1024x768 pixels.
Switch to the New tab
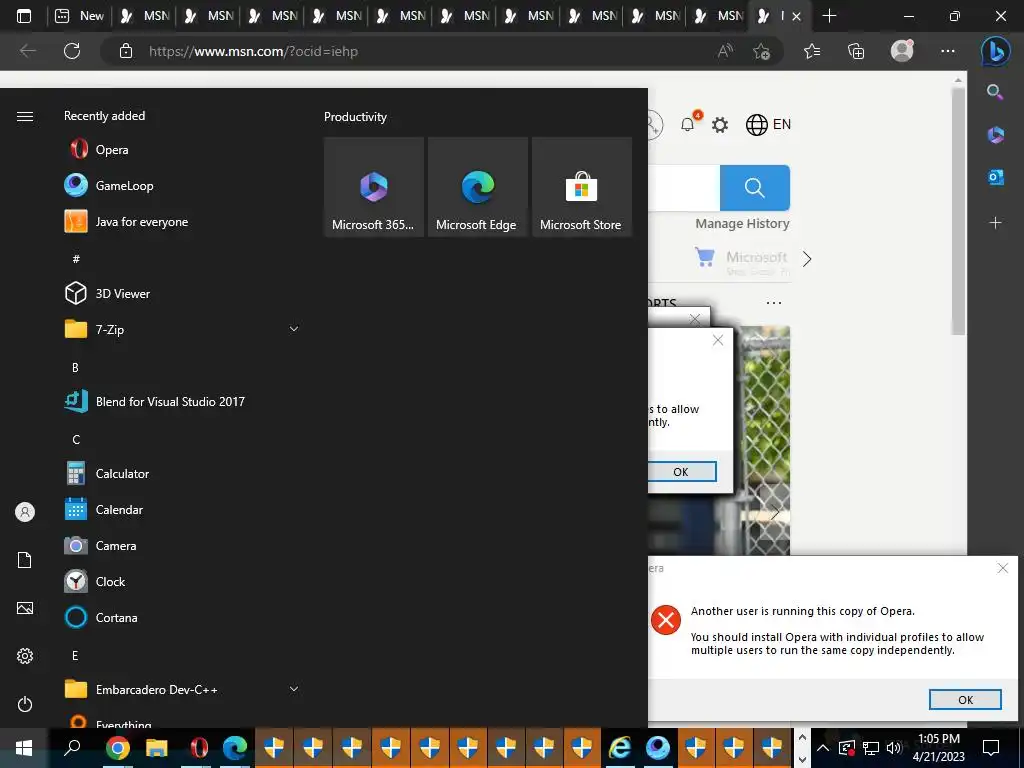tap(80, 16)
